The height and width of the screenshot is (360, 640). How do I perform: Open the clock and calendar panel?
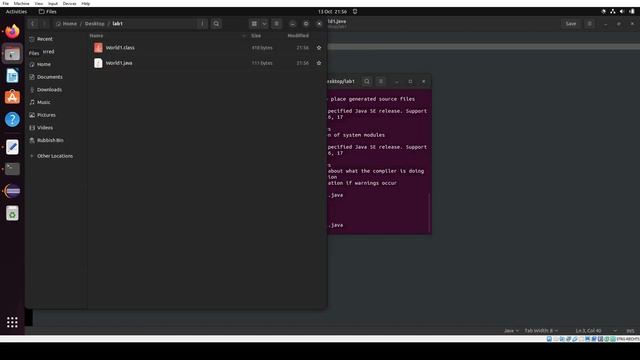click(332, 12)
